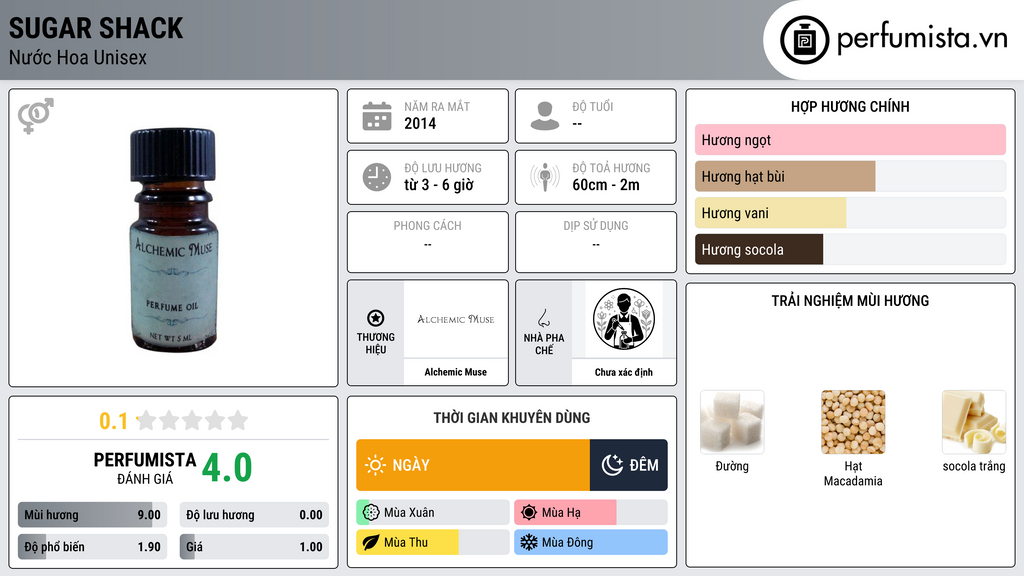Viewport: 1024px width, 576px height.
Task: Click the Chưa xác định perfumer label
Action: tap(624, 372)
